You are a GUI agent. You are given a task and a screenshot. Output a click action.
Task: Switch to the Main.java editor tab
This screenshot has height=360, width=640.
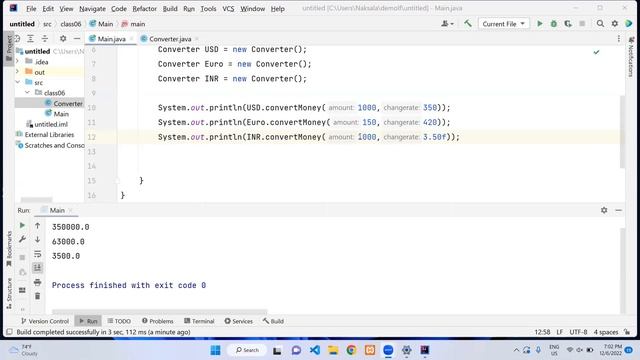pyautogui.click(x=111, y=39)
